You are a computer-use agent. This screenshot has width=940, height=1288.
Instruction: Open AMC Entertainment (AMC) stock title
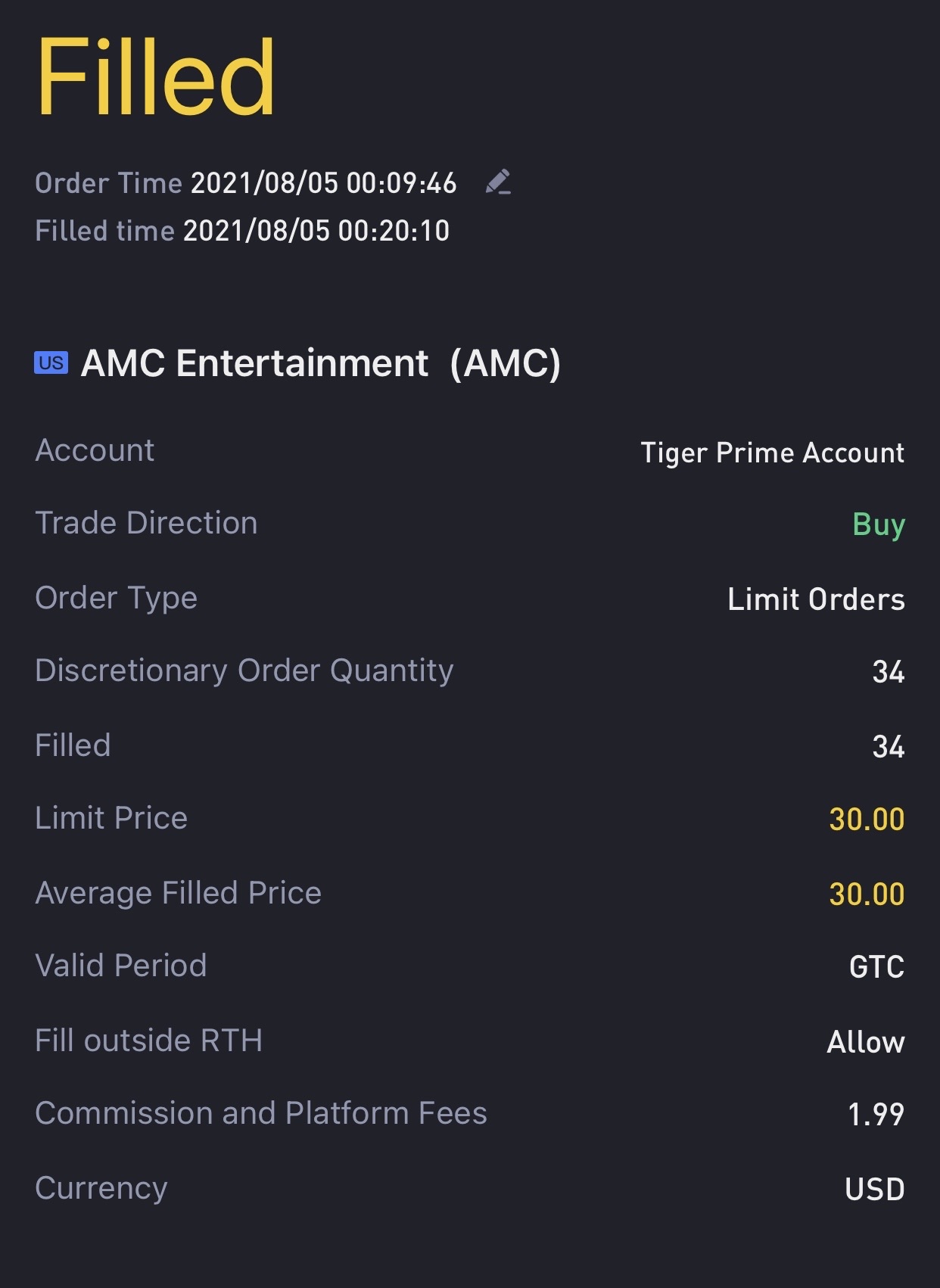[321, 363]
